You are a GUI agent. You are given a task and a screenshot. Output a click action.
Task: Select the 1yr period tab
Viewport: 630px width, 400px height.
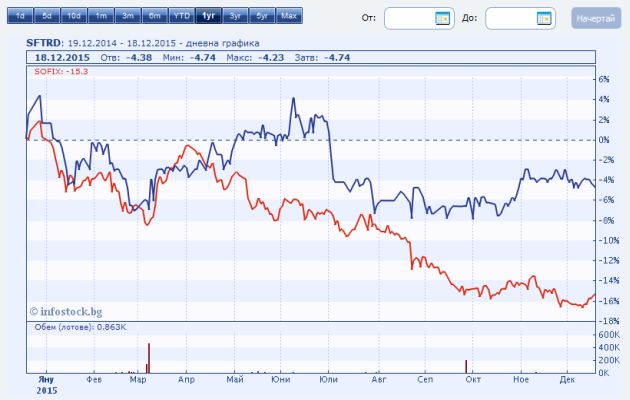[x=209, y=16]
